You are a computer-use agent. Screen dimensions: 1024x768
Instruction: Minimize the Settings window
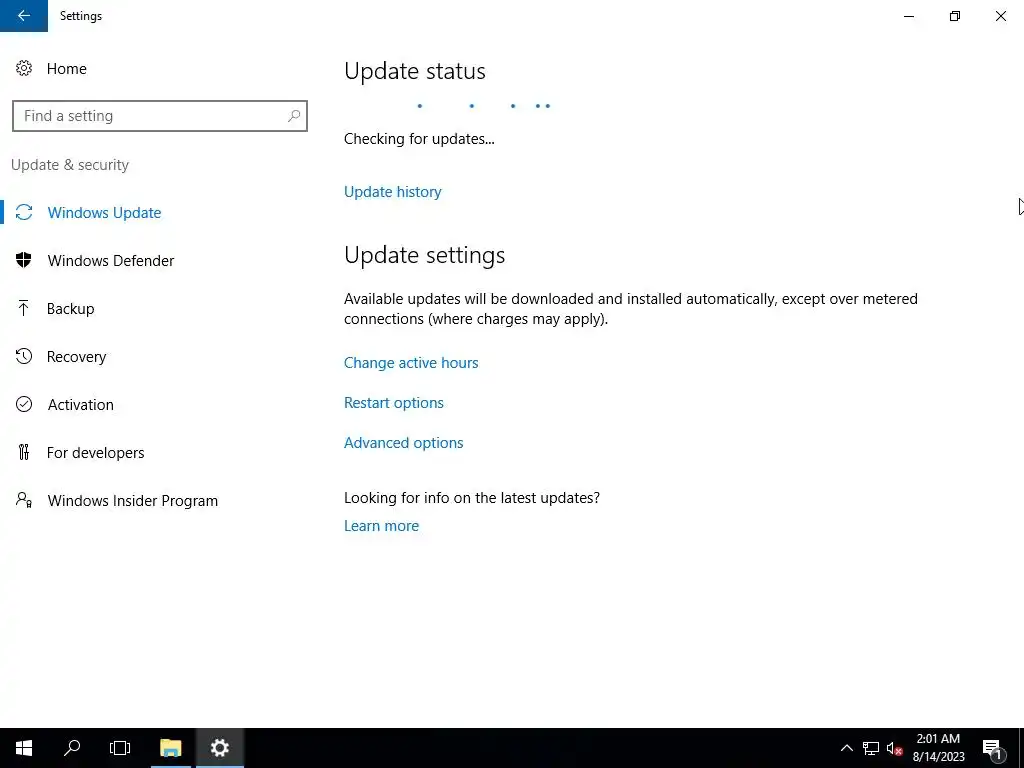pos(909,16)
